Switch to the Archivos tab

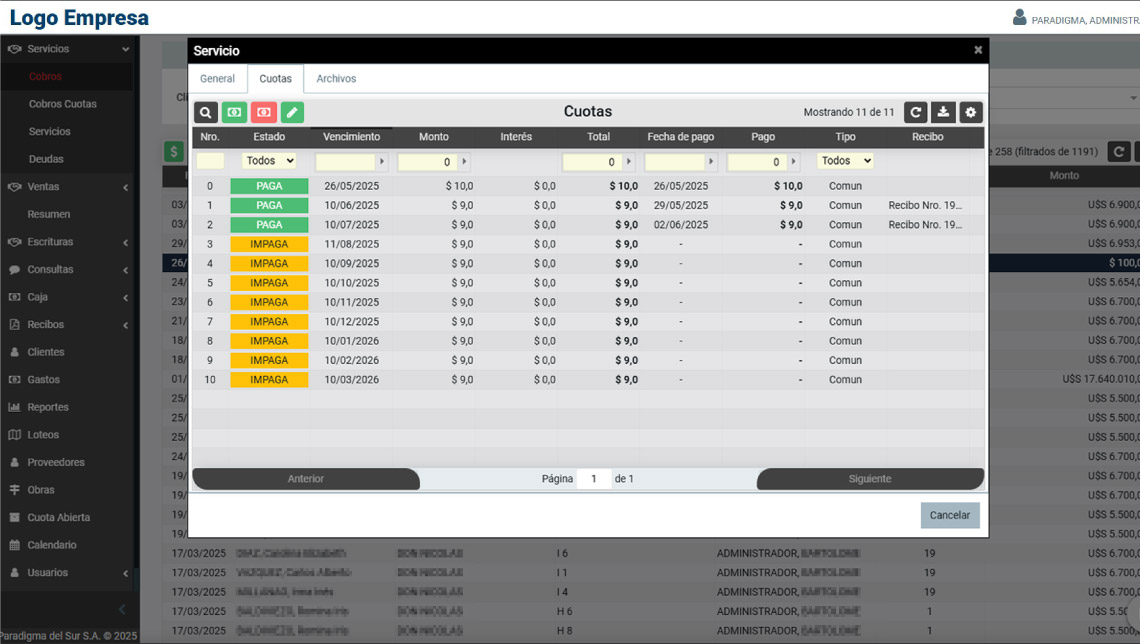pyautogui.click(x=336, y=79)
